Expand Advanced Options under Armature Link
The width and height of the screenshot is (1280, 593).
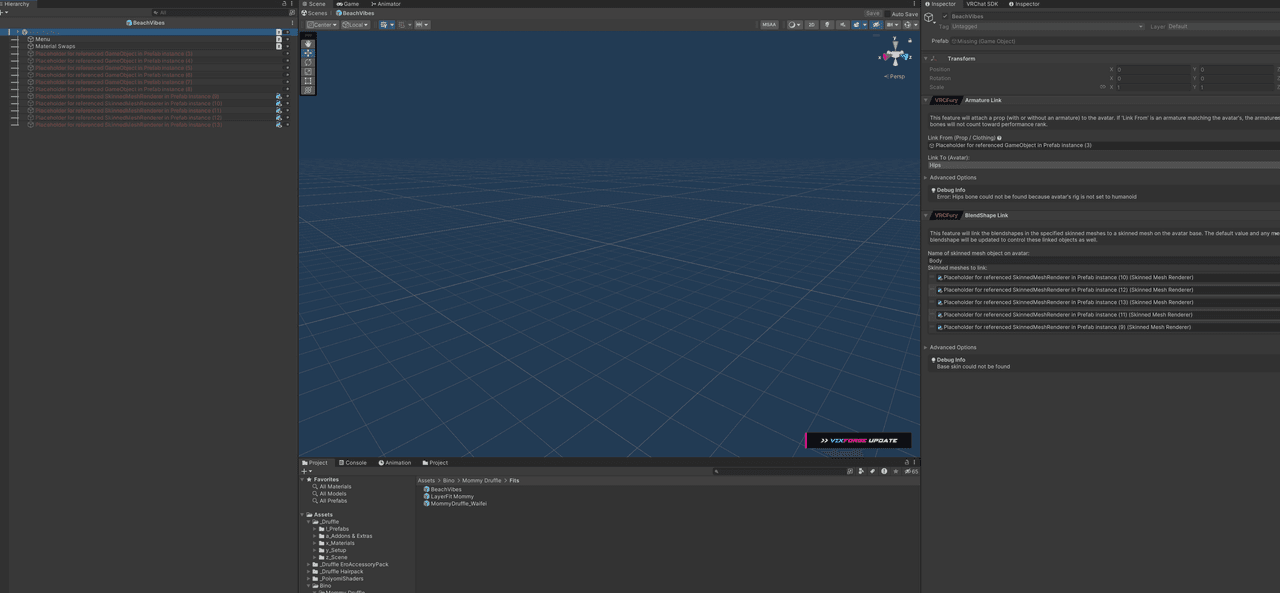(x=926, y=177)
